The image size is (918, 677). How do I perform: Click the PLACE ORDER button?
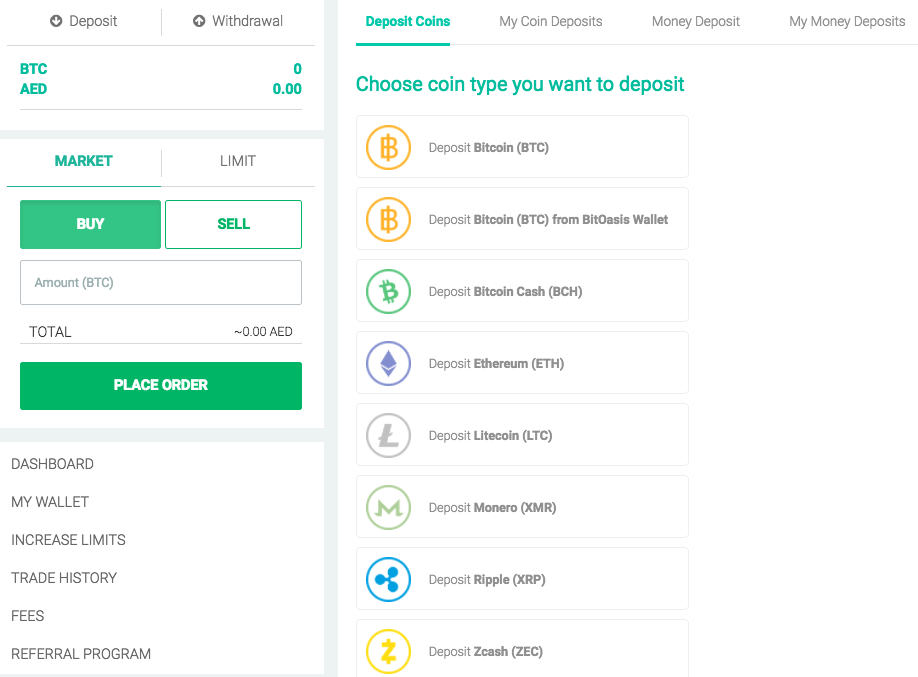pos(161,385)
